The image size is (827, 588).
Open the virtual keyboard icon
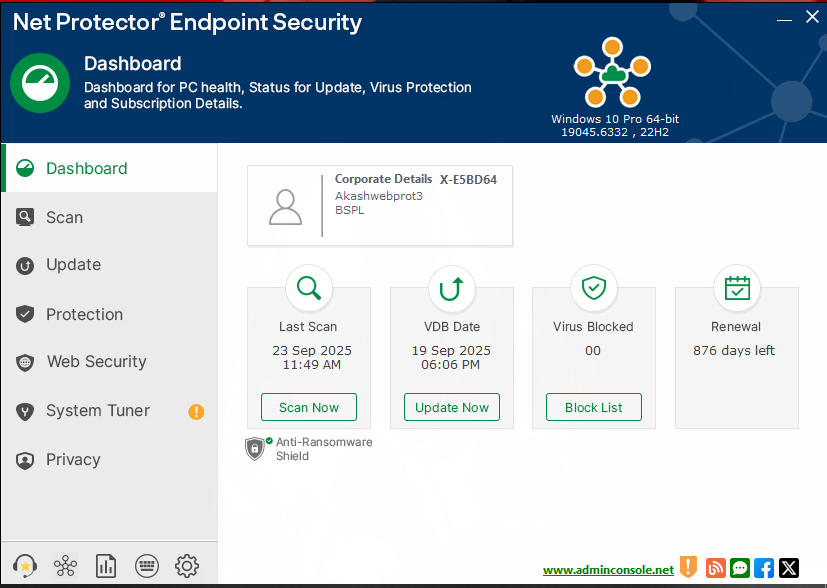[x=146, y=567]
